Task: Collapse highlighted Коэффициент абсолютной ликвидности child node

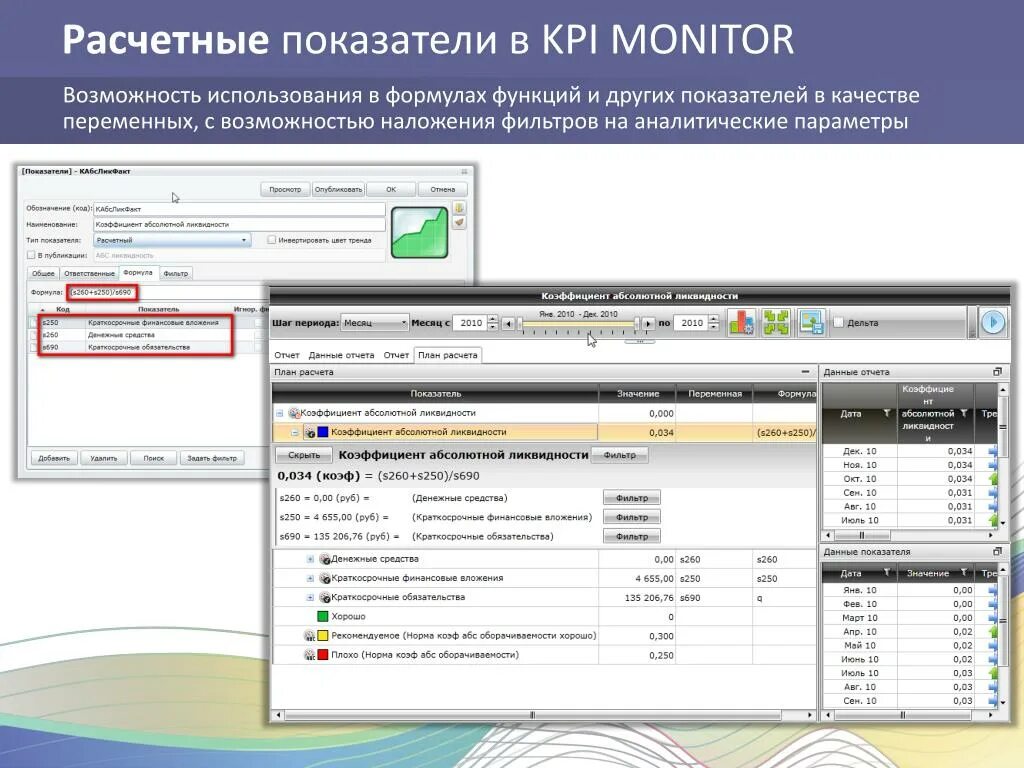Action: pos(295,432)
